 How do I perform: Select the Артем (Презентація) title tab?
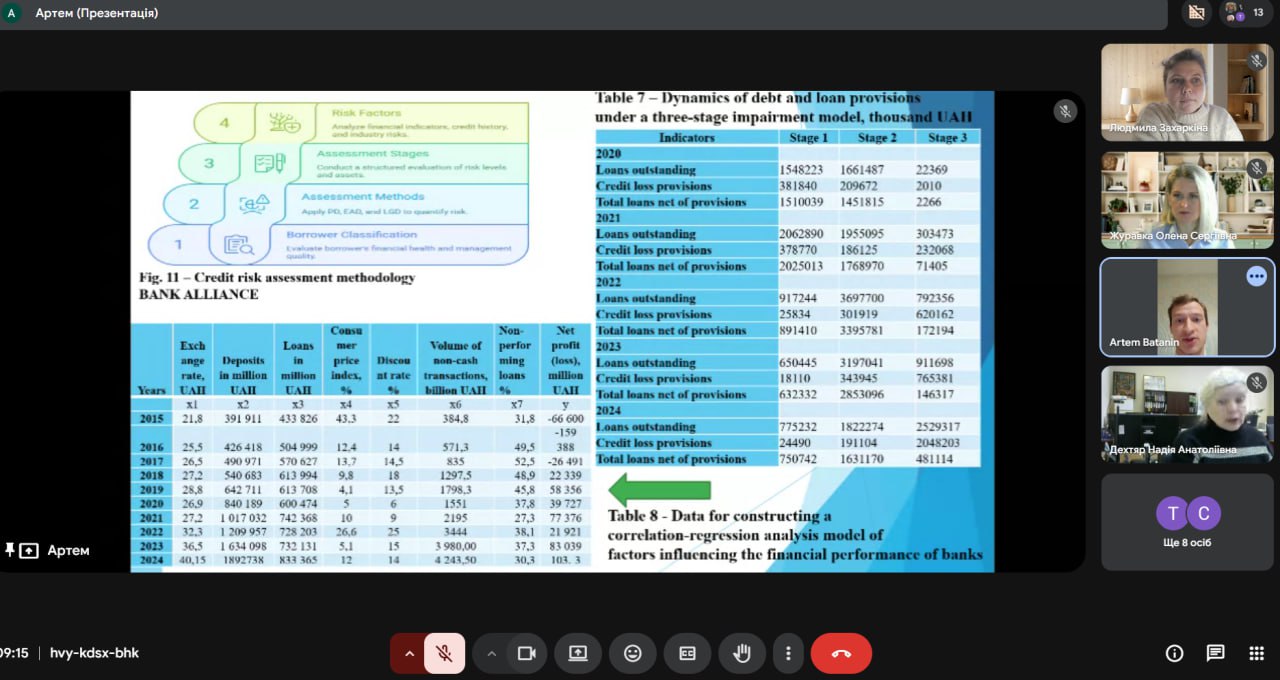click(x=96, y=13)
